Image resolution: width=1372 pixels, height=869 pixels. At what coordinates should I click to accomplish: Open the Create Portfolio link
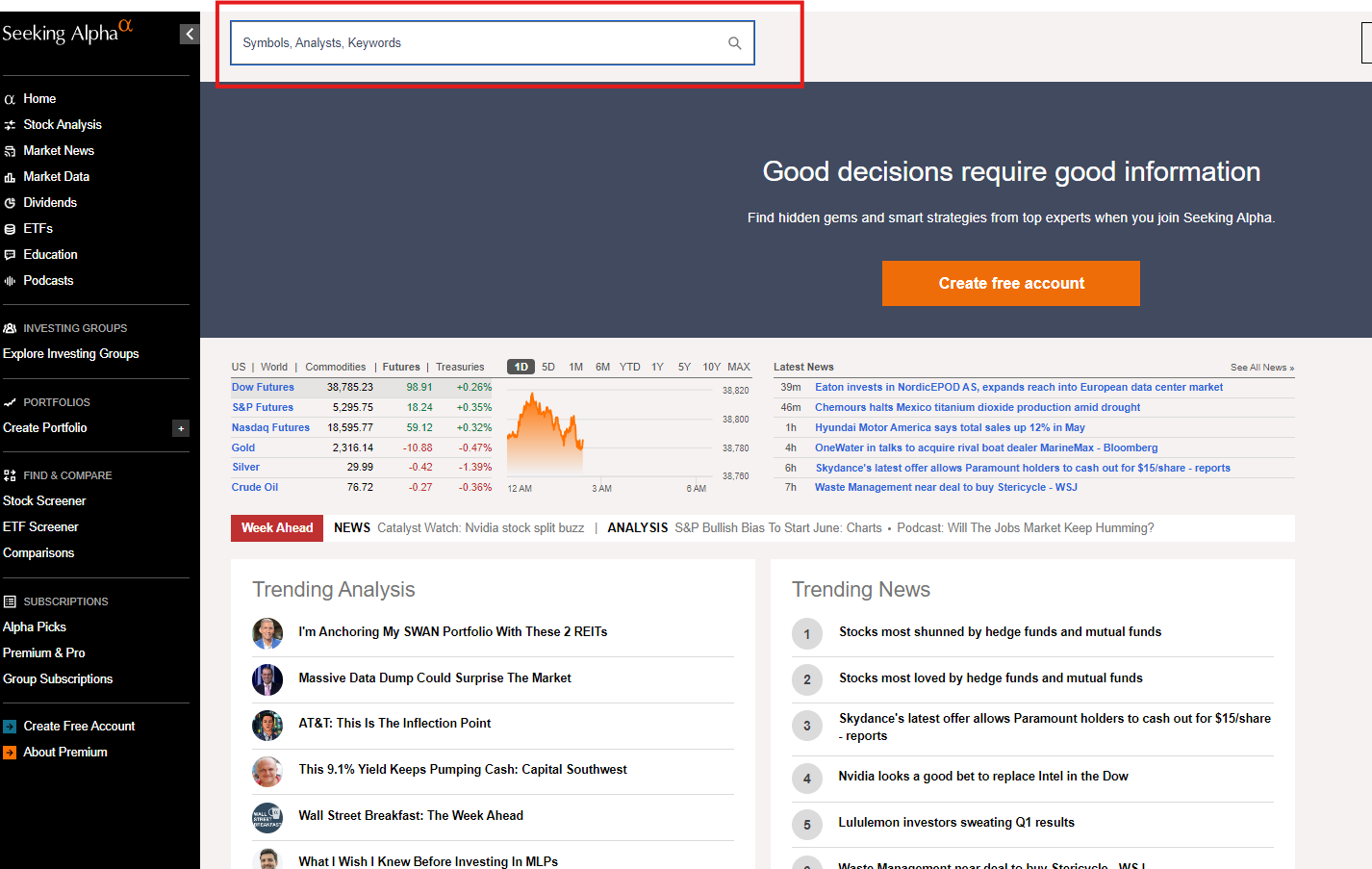pos(44,427)
